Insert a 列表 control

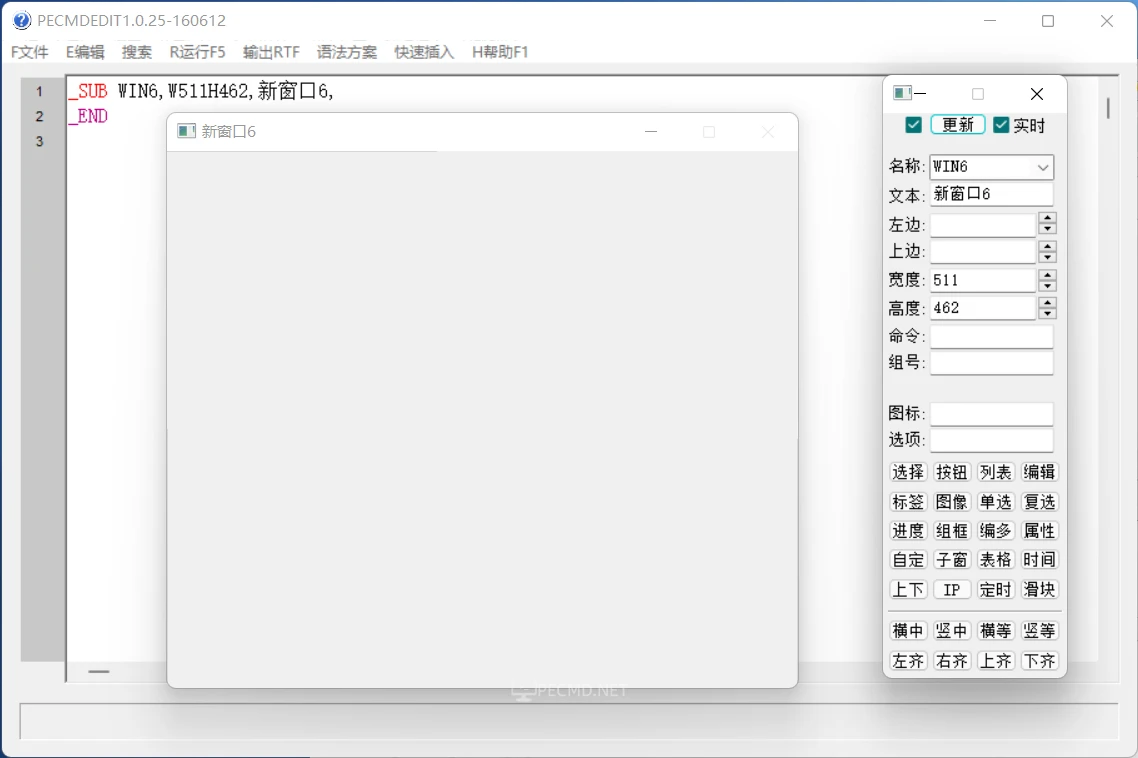pyautogui.click(x=995, y=473)
